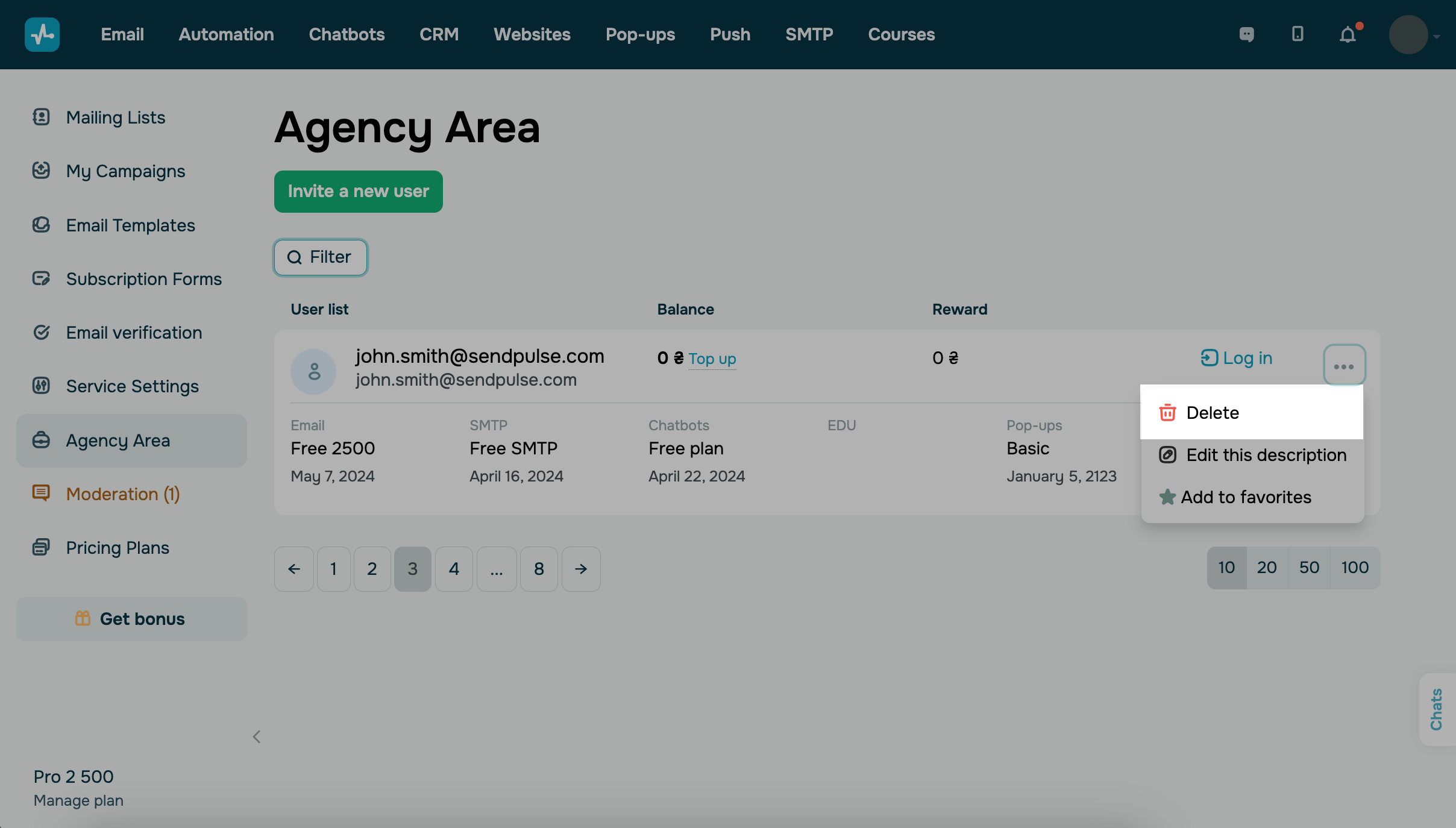Click the mobile phone icon in header
The width and height of the screenshot is (1456, 828).
tap(1298, 34)
